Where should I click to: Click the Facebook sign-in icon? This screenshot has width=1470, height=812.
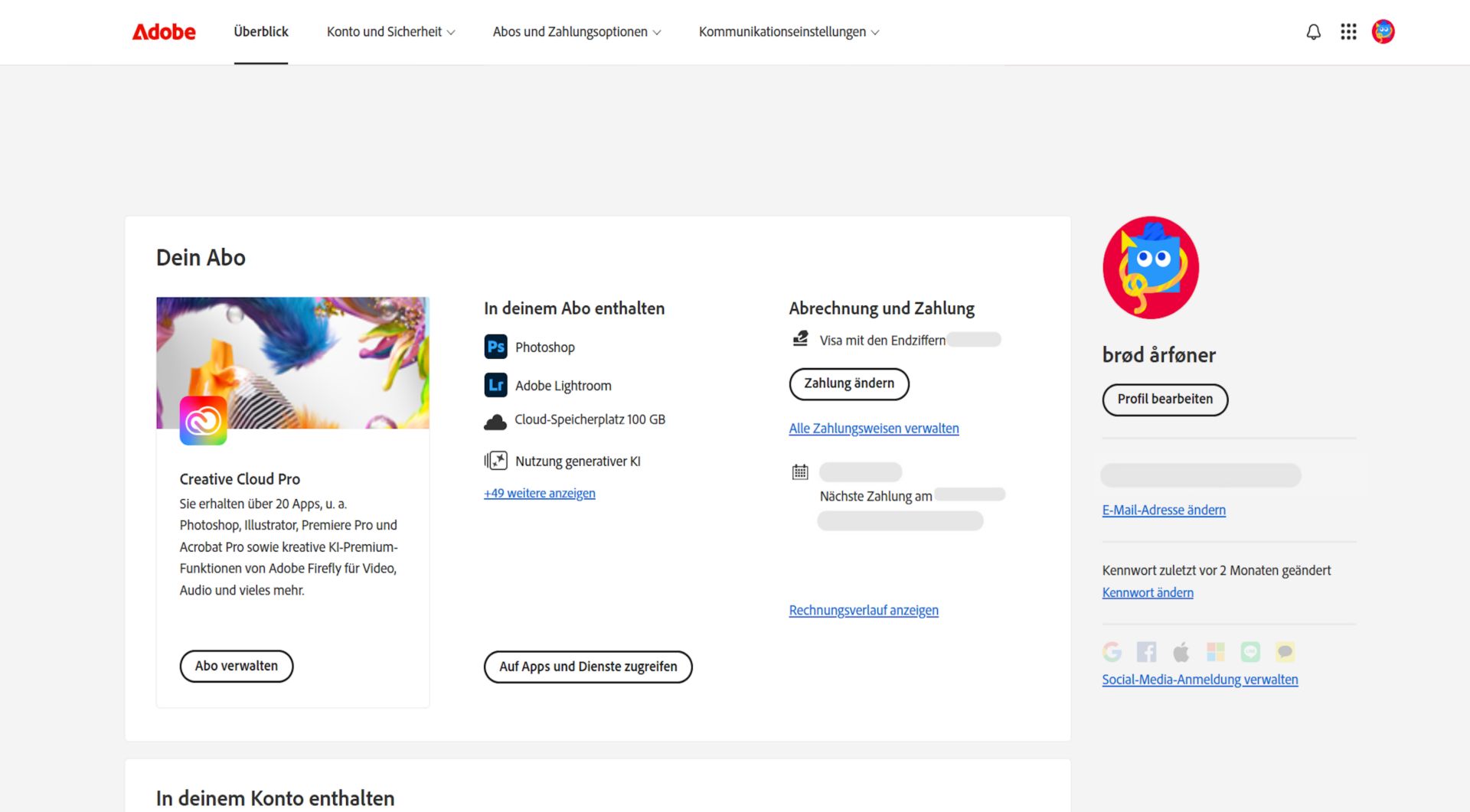1146,652
